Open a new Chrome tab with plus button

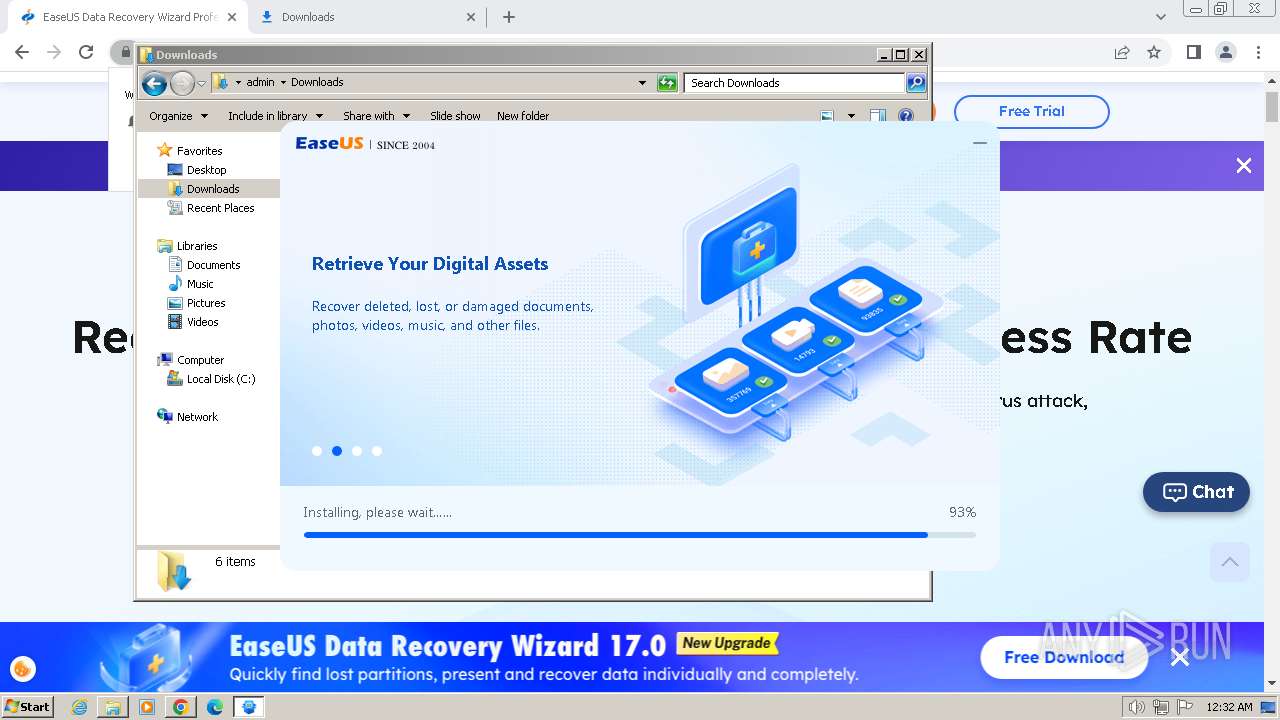(509, 17)
